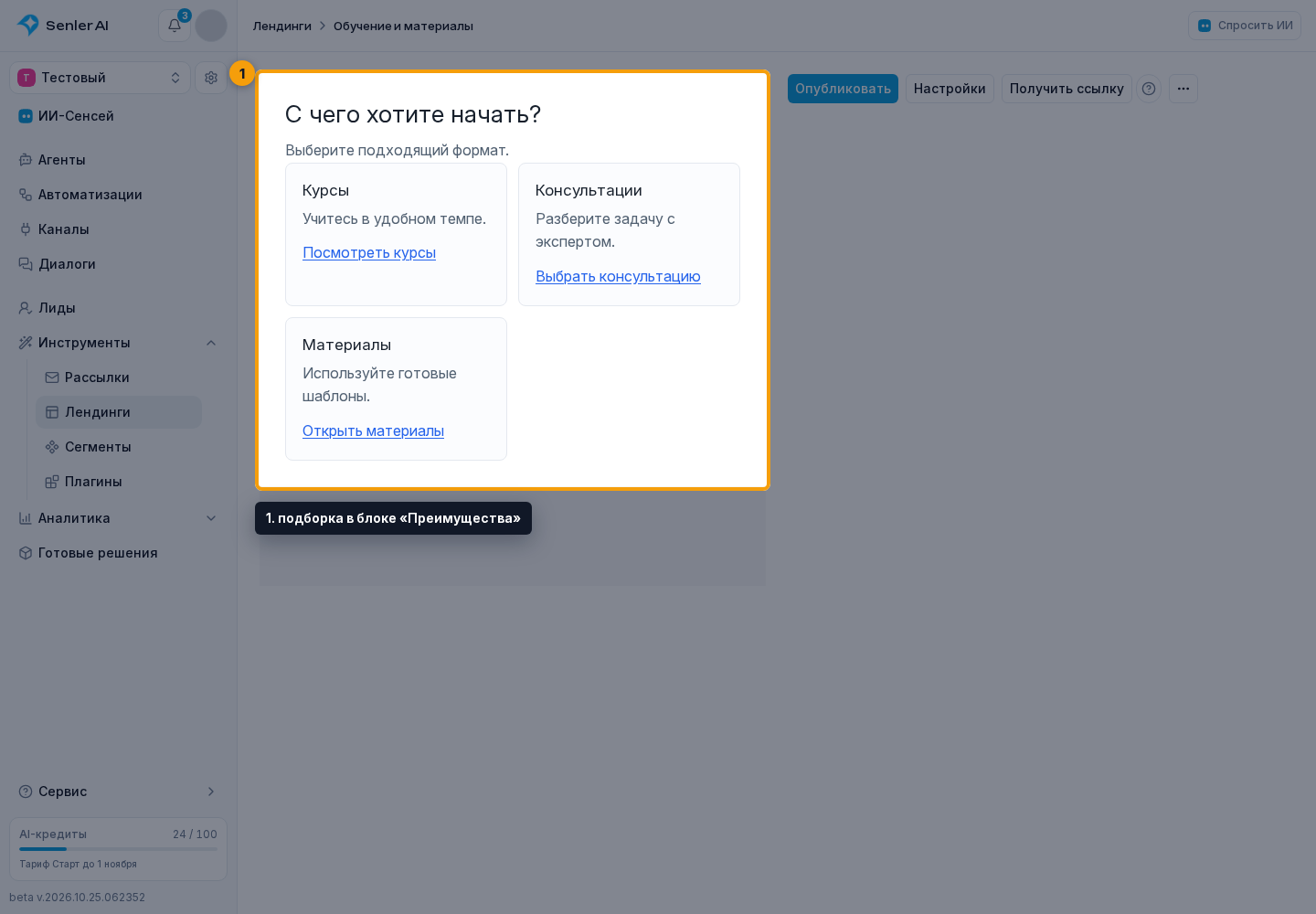Open the notifications bell
Screen dimensions: 1316x914
175,26
